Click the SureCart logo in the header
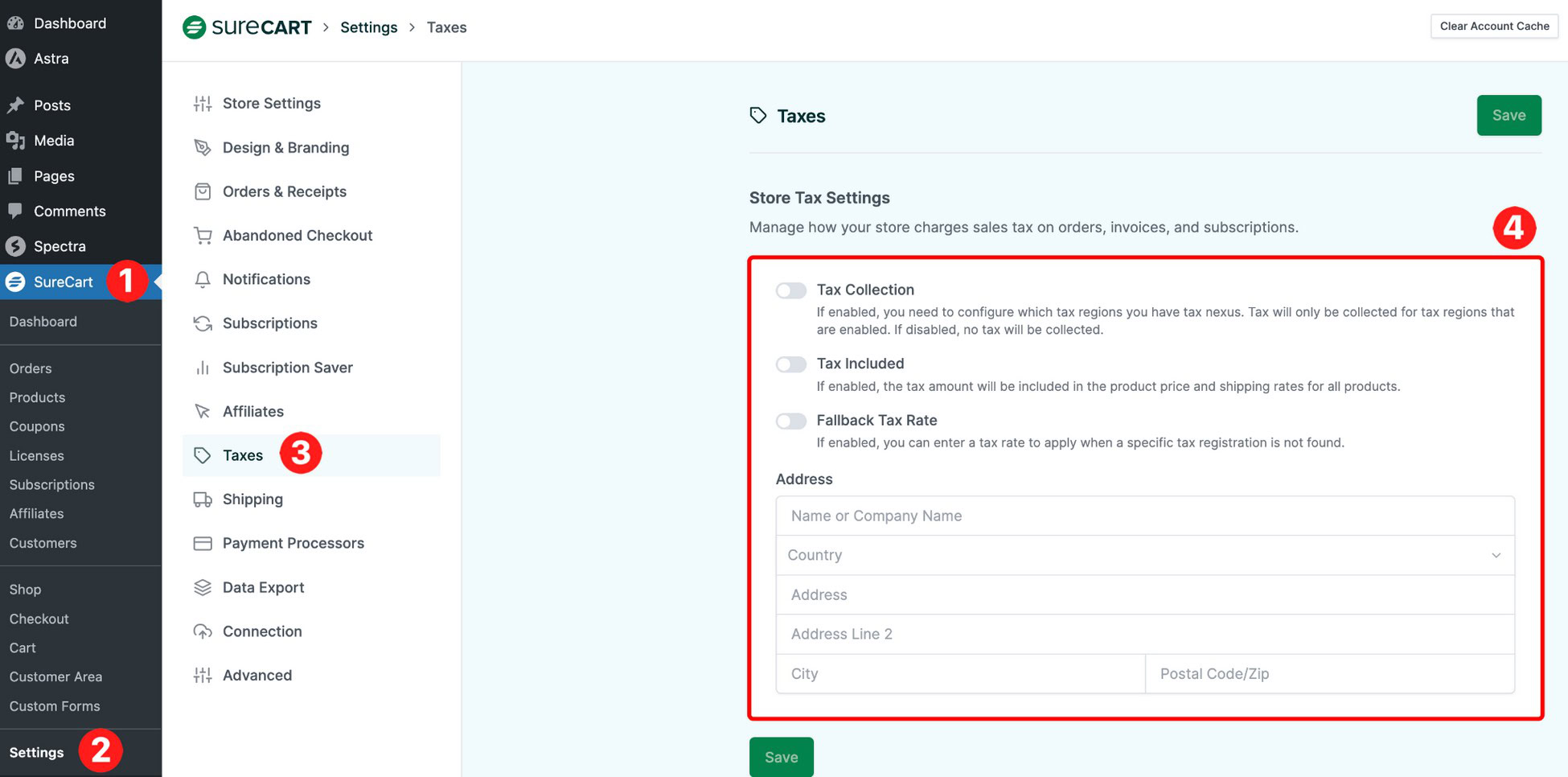 click(x=247, y=27)
